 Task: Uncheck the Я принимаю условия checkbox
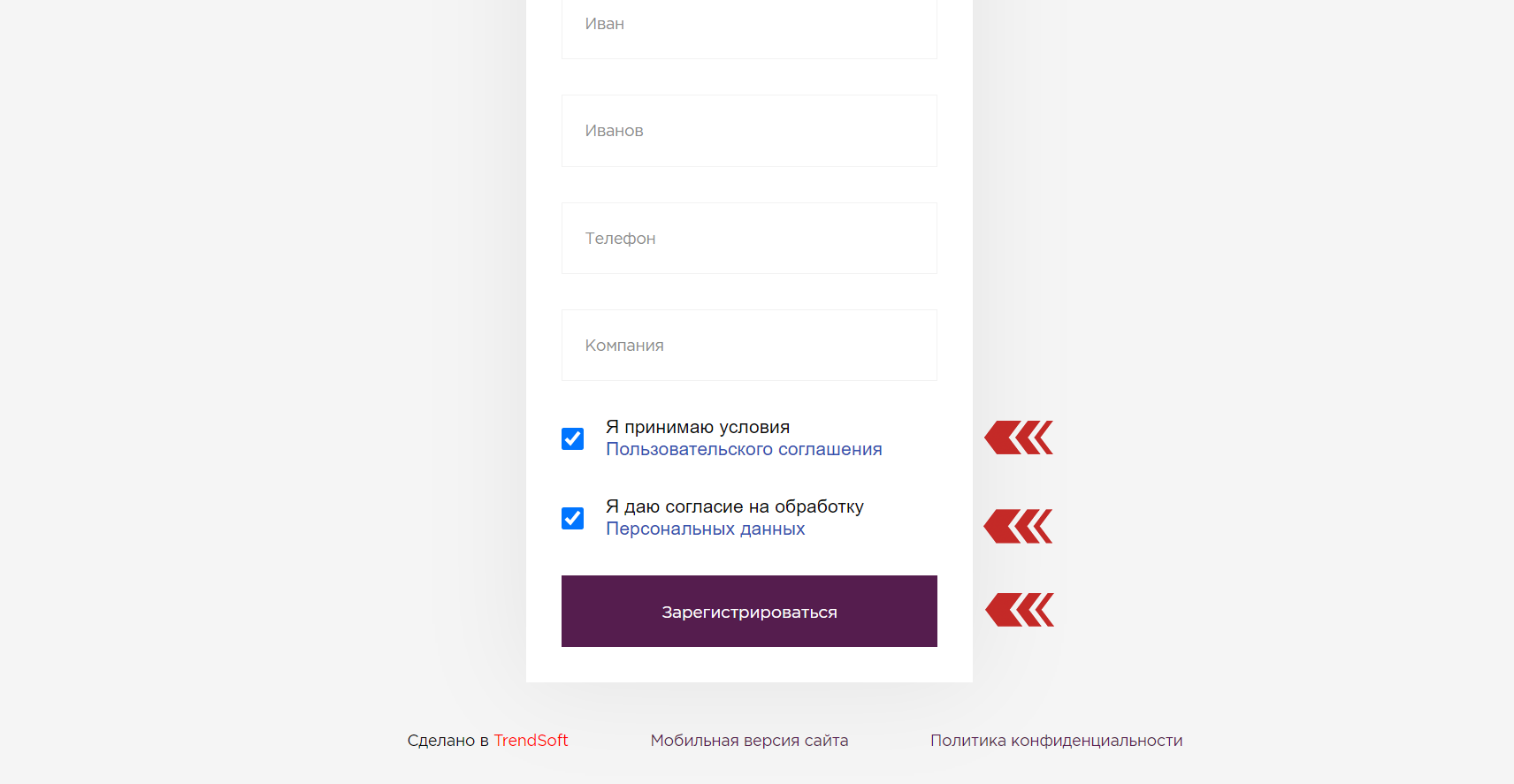(572, 438)
